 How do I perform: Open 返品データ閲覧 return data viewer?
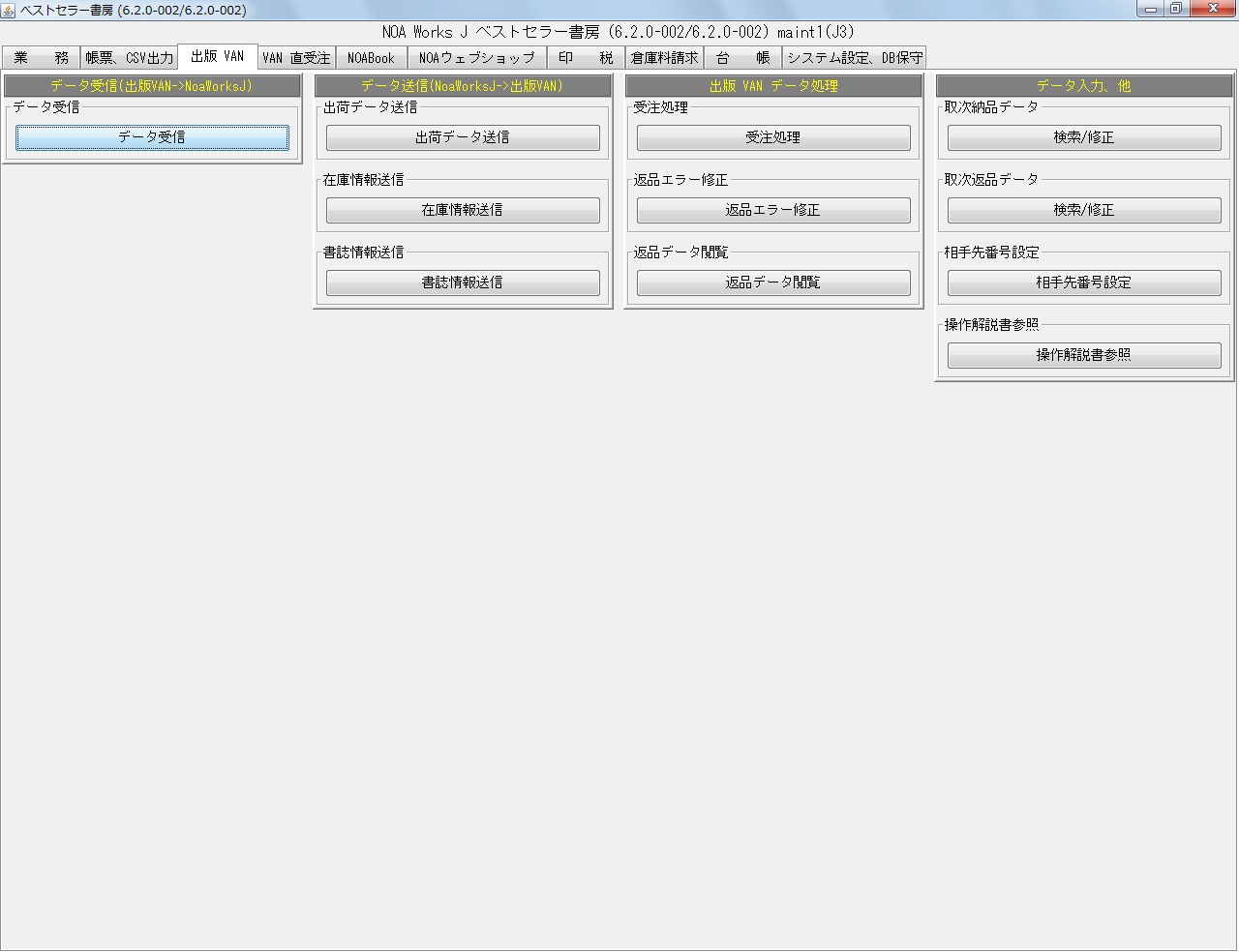pyautogui.click(x=772, y=283)
